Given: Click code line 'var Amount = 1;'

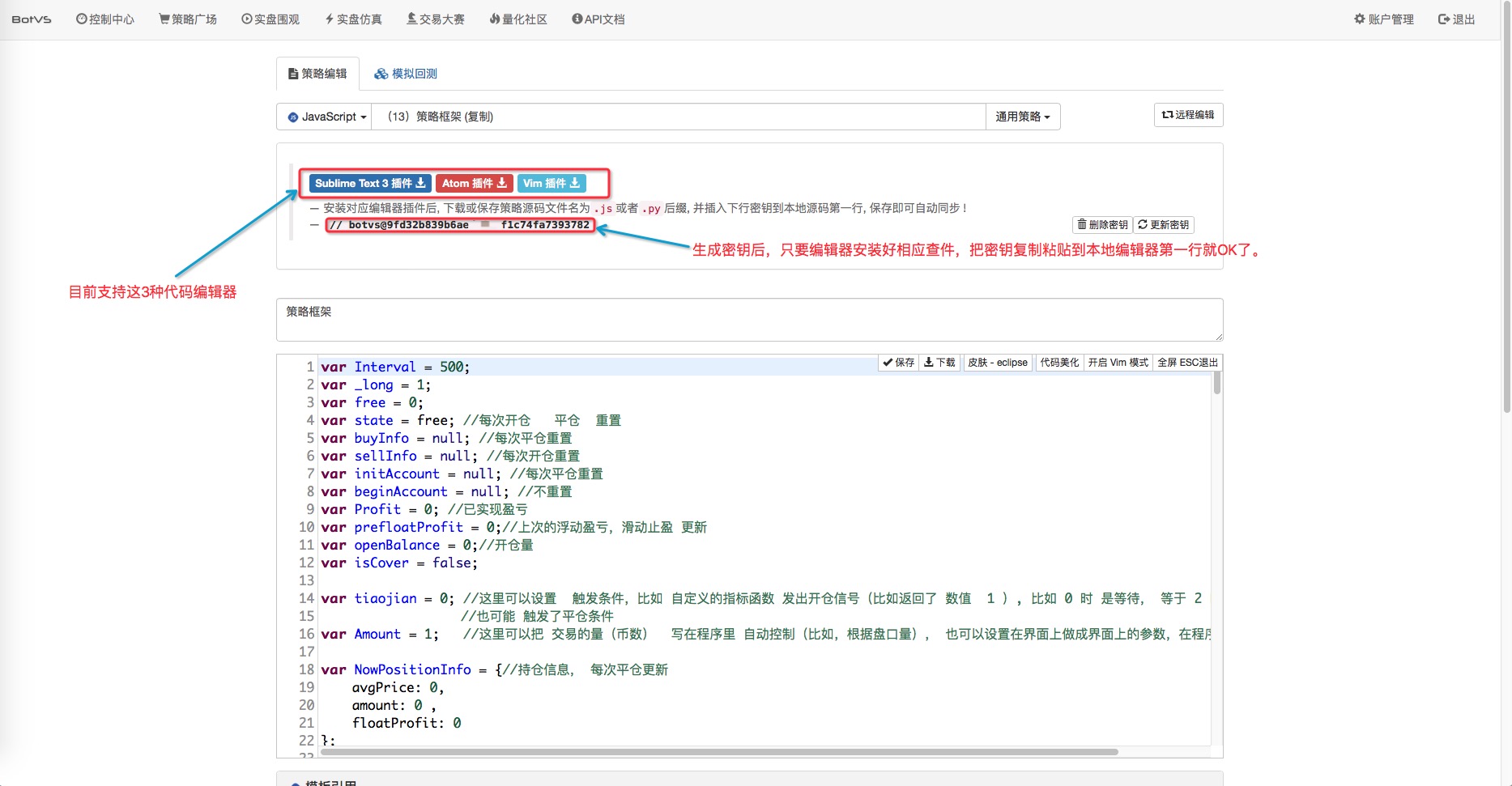Looking at the screenshot, I should [765, 634].
